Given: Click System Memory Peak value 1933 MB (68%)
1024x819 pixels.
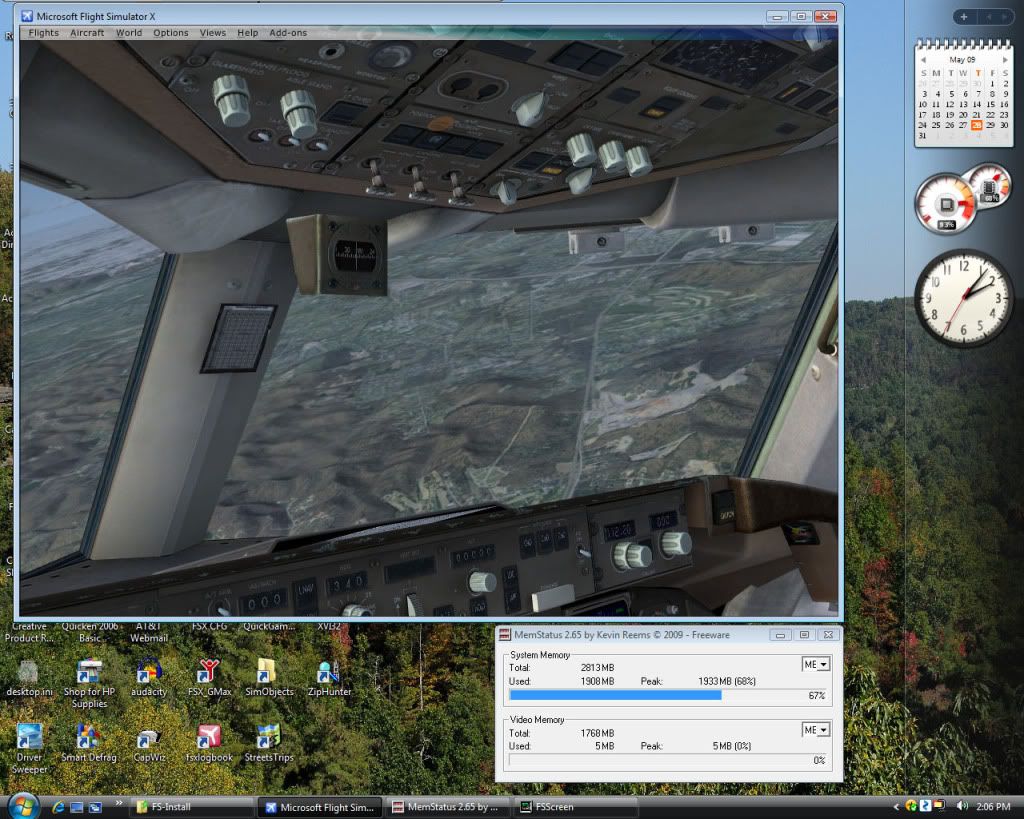Looking at the screenshot, I should (727, 681).
